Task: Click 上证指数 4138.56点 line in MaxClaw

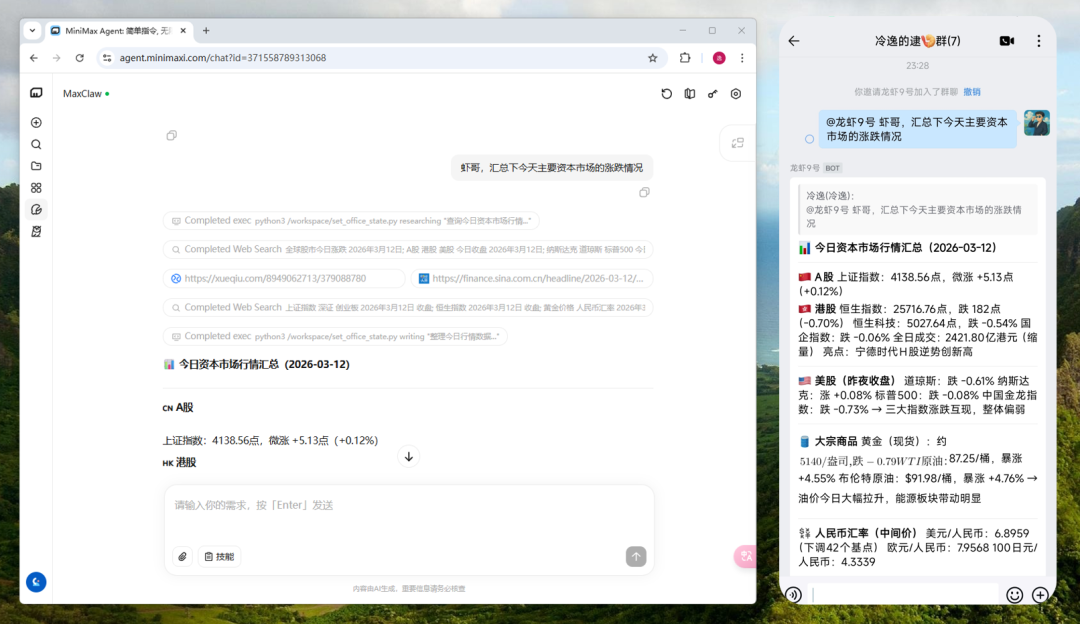Action: pyautogui.click(x=270, y=440)
